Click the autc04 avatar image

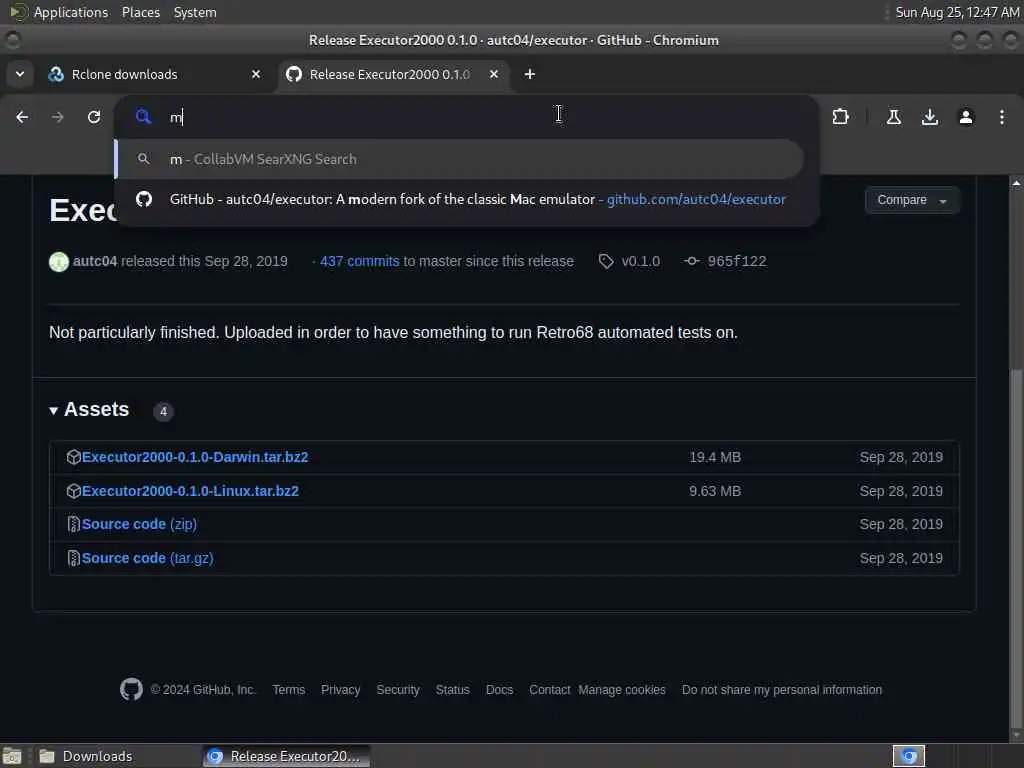click(59, 261)
